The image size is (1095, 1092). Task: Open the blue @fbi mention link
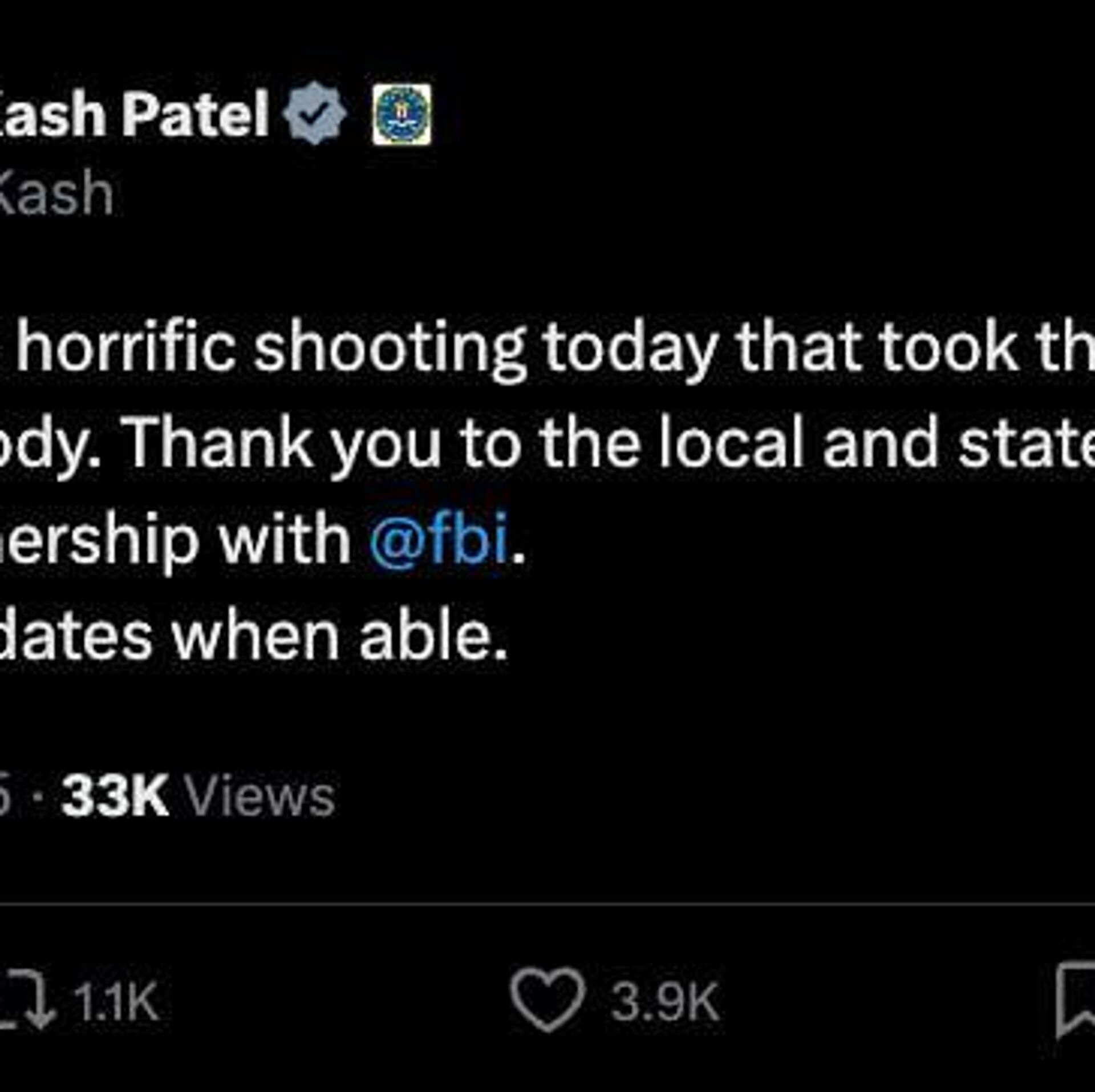click(x=438, y=539)
